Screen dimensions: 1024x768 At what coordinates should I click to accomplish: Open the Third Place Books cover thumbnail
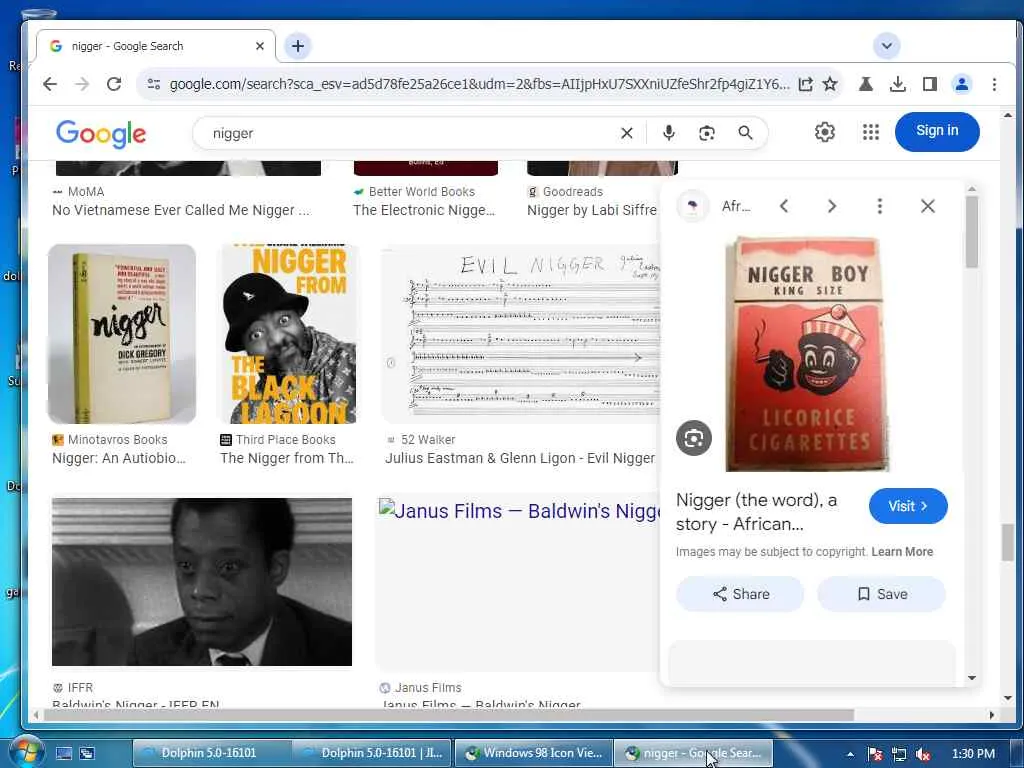(x=287, y=334)
